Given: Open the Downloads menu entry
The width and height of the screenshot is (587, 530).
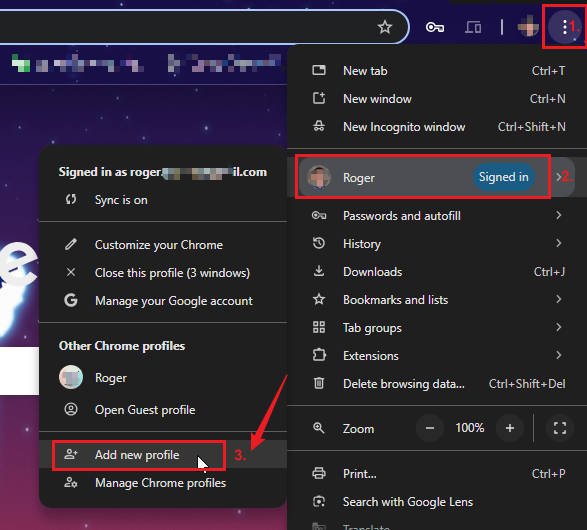Looking at the screenshot, I should pos(437,271).
